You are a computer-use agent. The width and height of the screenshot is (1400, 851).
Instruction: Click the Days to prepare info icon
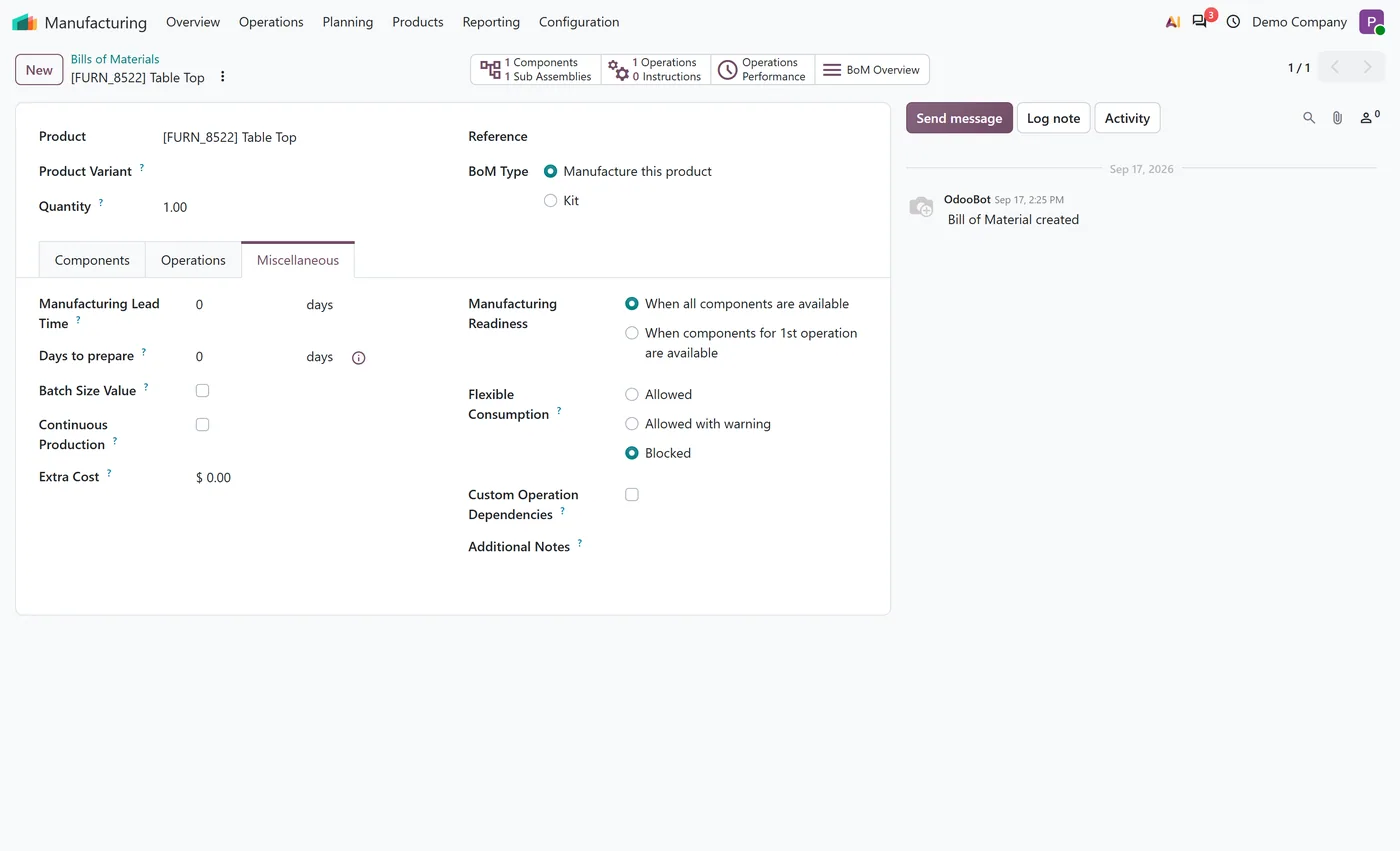tap(358, 358)
